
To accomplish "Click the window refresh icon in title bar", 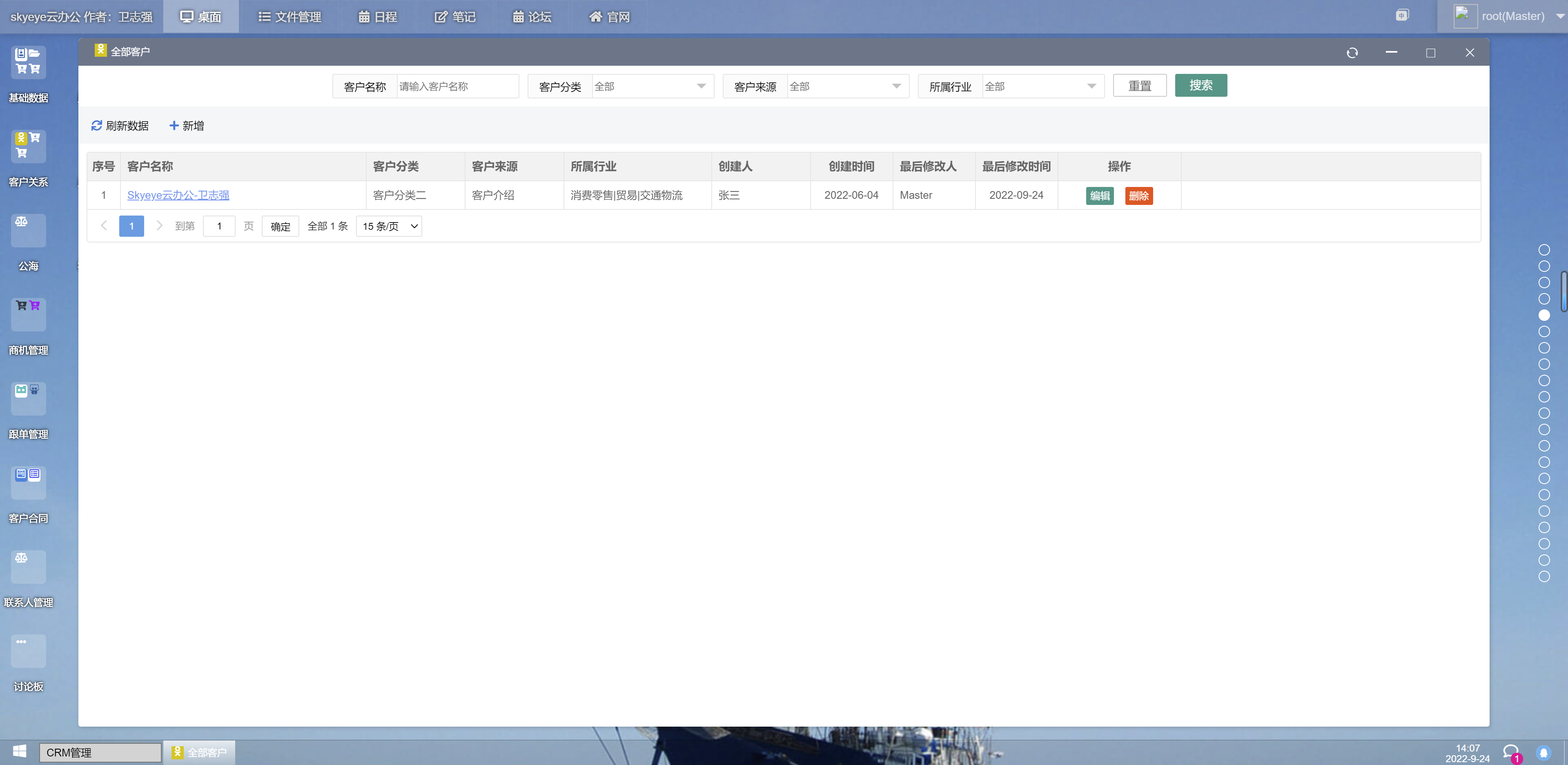I will pyautogui.click(x=1352, y=53).
